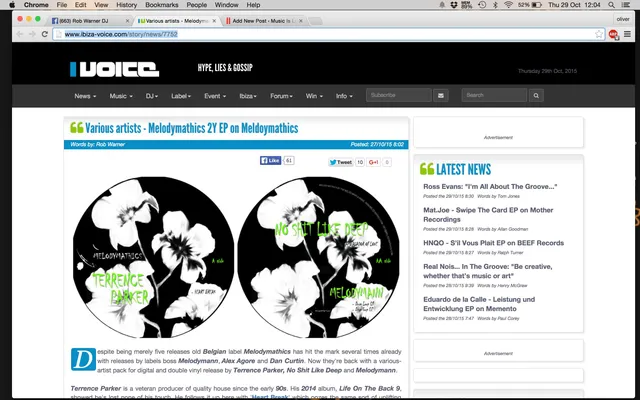Go forward with the browser forward arrow
640x400 pixels.
point(32,34)
